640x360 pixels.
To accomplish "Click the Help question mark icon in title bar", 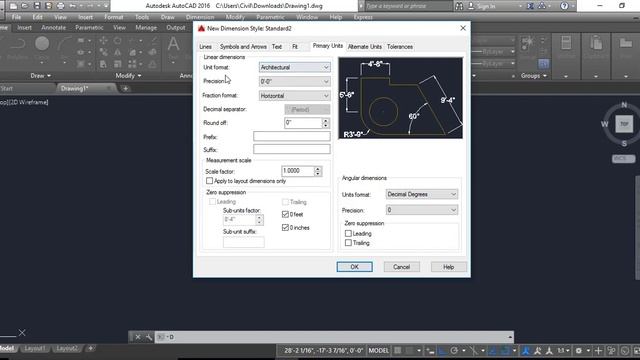I will click(564, 6).
